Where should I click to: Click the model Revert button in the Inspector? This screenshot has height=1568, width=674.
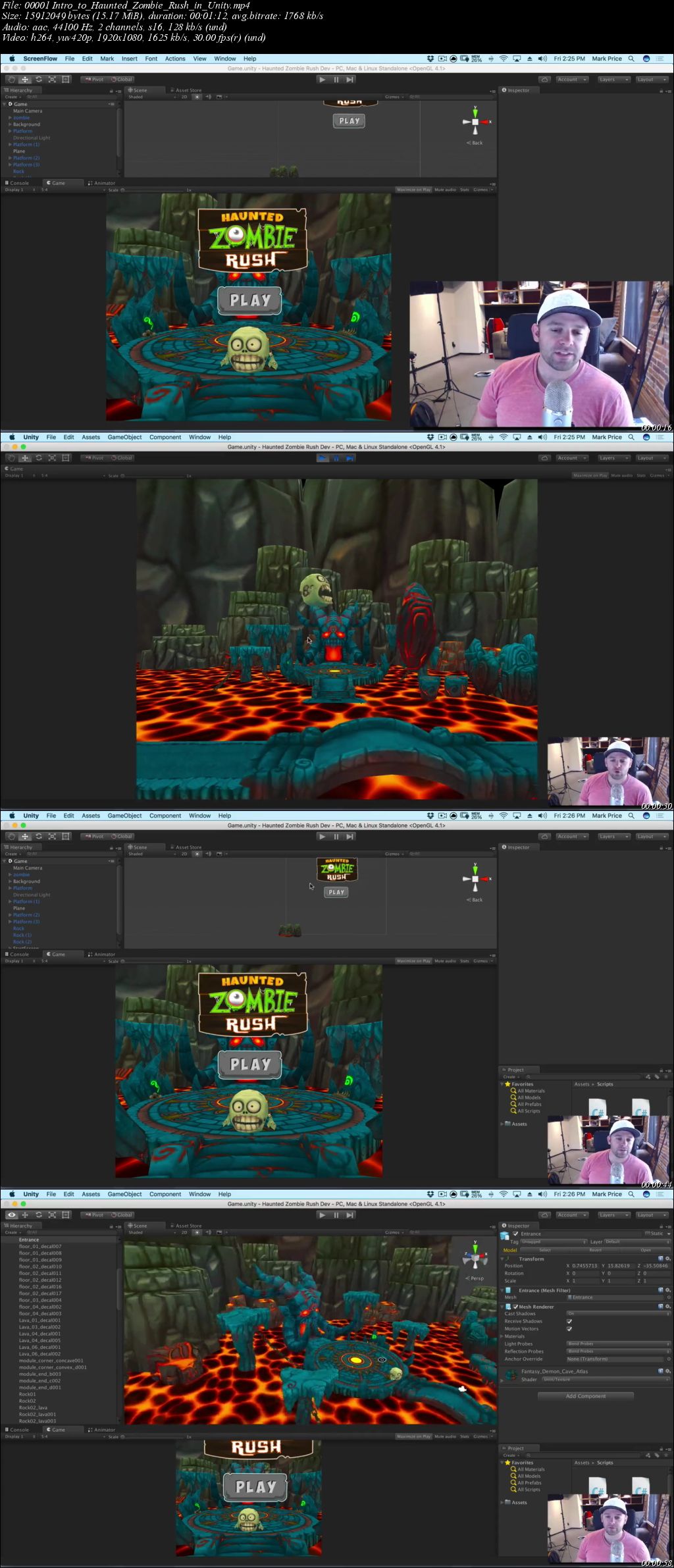click(596, 1250)
